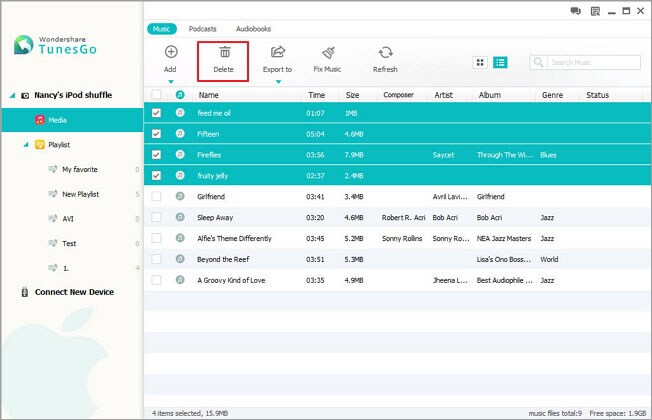Screen dimensions: 652x420
Task: Sort by the Genre column header
Action: [x=552, y=95]
